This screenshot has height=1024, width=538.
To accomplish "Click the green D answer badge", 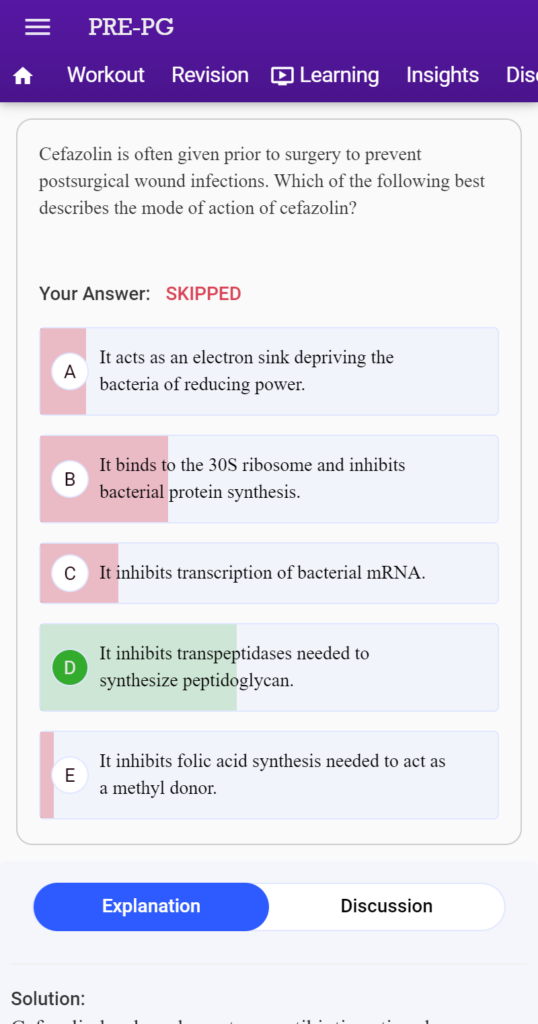I will (x=70, y=667).
